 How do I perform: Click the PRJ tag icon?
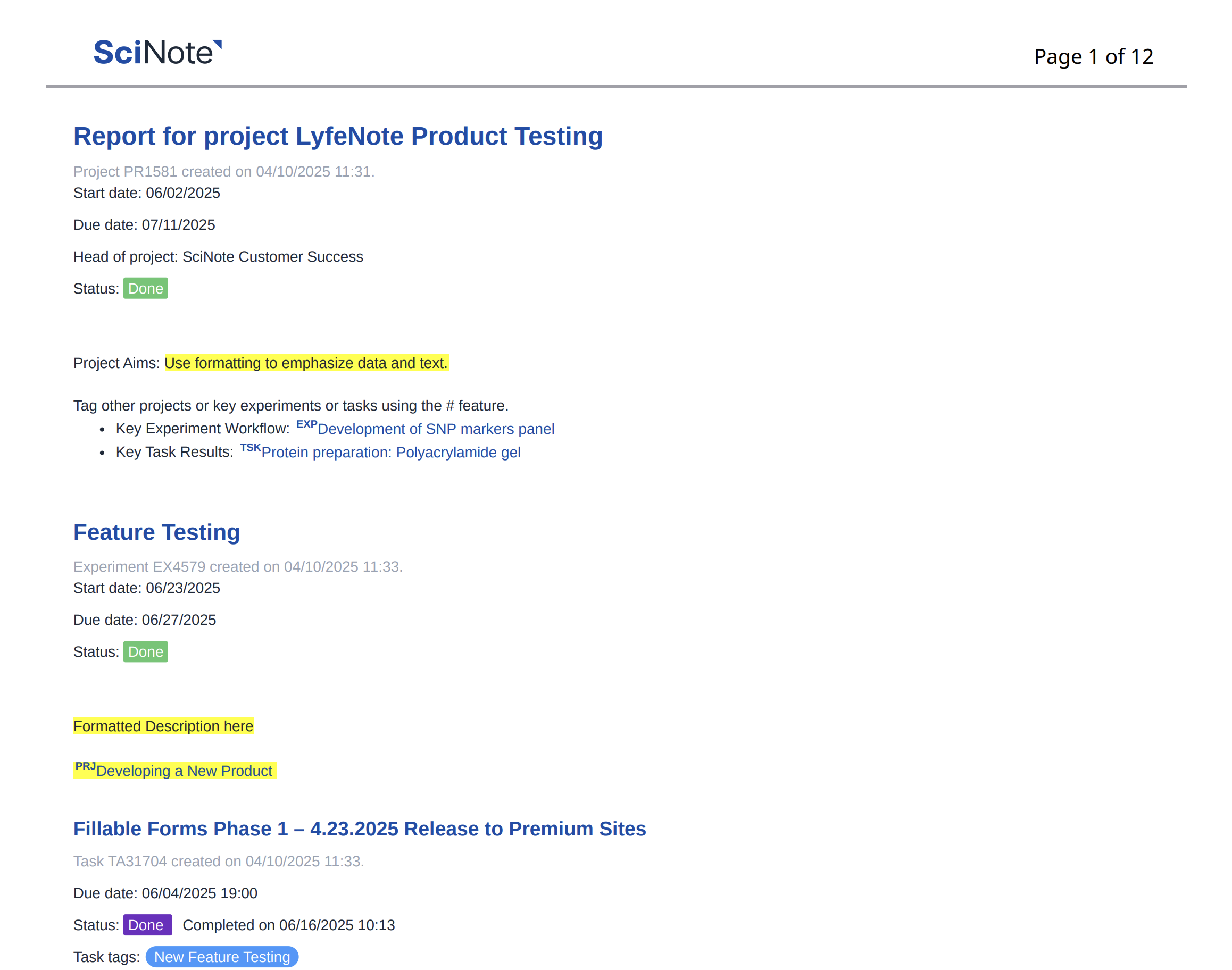[x=85, y=766]
